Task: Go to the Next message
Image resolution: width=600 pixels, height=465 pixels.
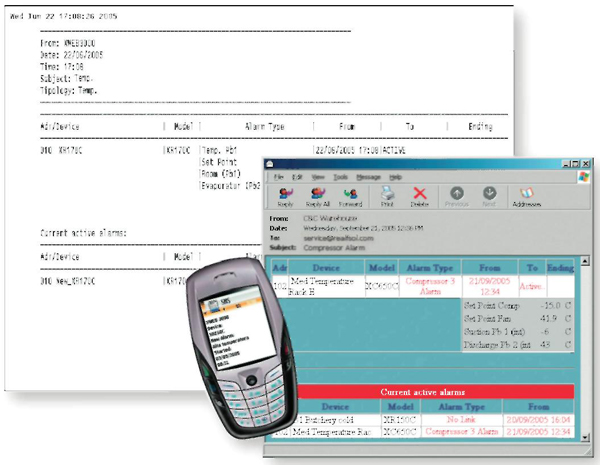Action: (490, 196)
